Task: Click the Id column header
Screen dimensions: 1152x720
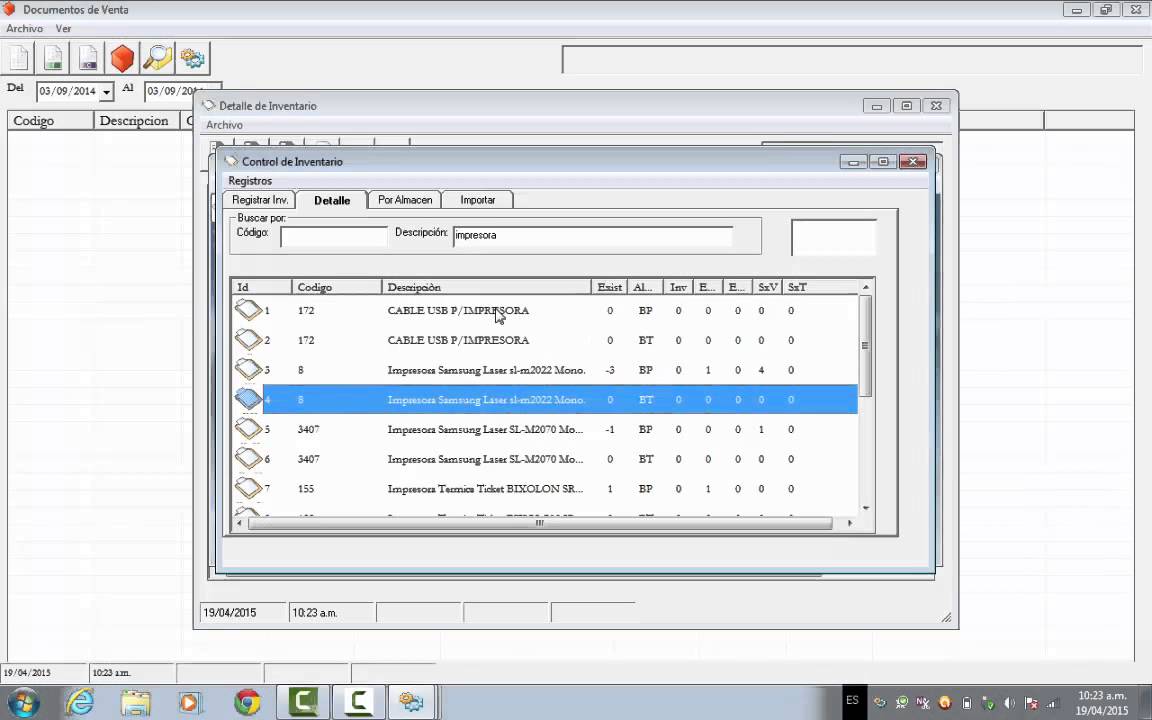Action: click(262, 287)
